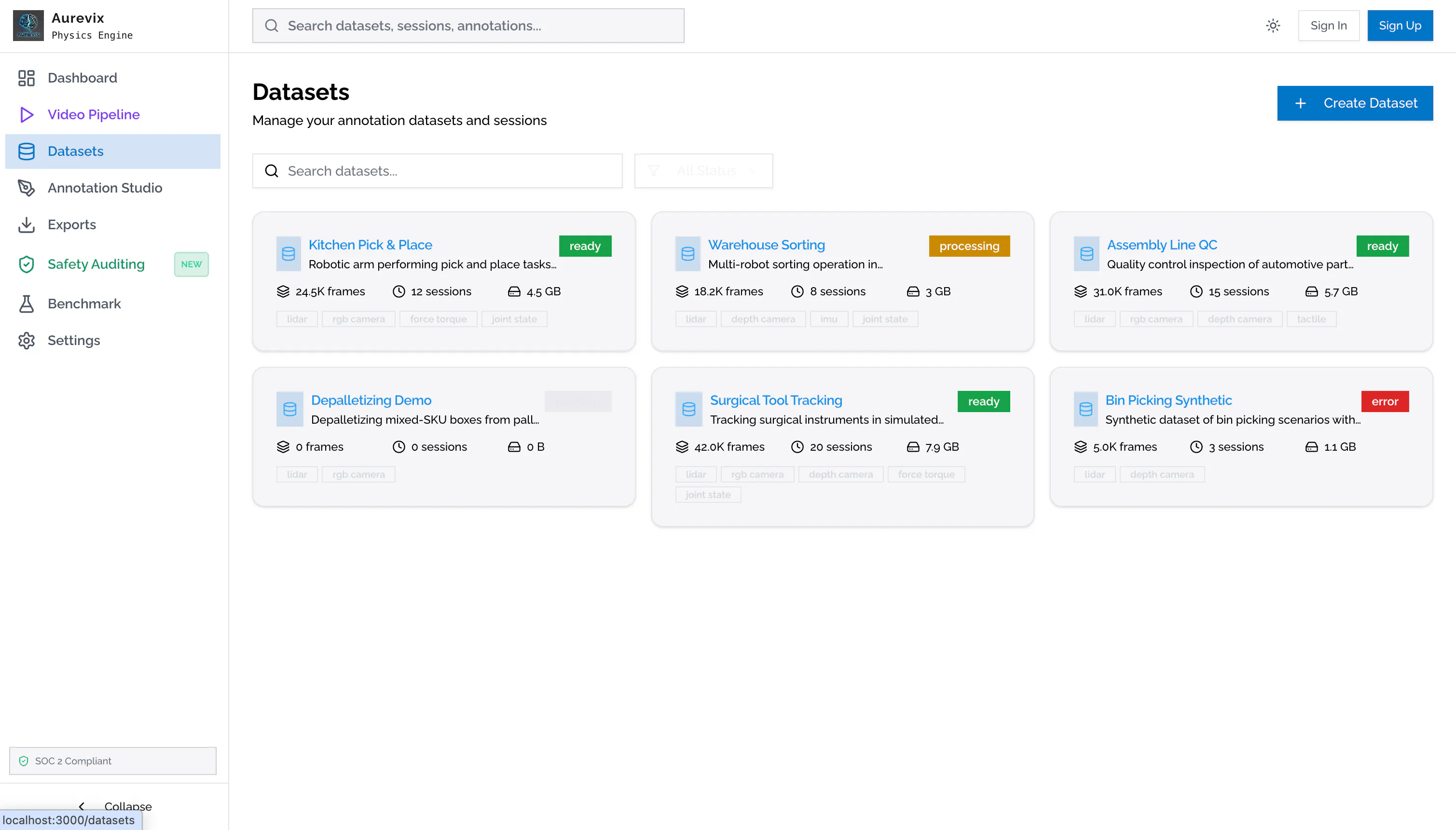Screen dimensions: 1456x830
Task: Click the processing status badge on Warehouse Sorting
Action: [x=969, y=246]
